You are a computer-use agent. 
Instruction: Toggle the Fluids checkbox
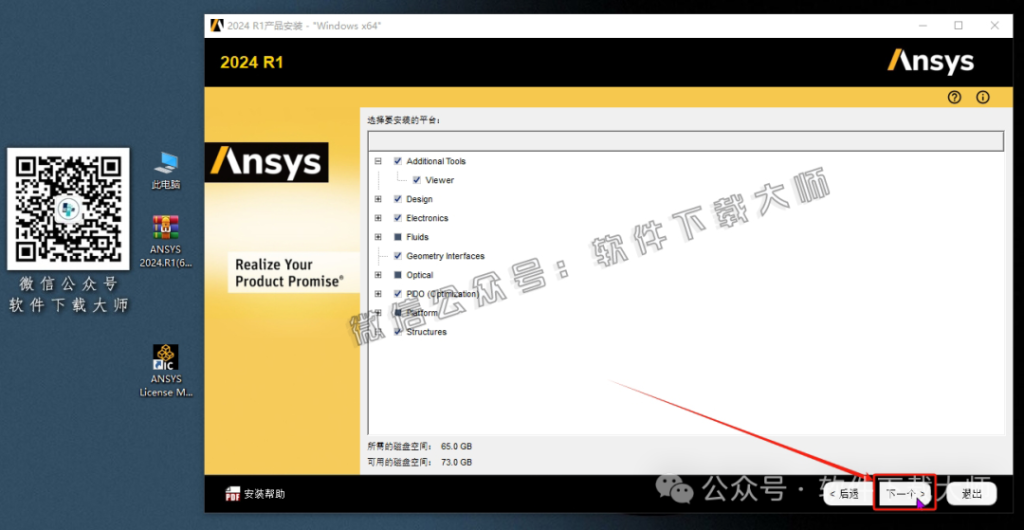pyautogui.click(x=398, y=236)
